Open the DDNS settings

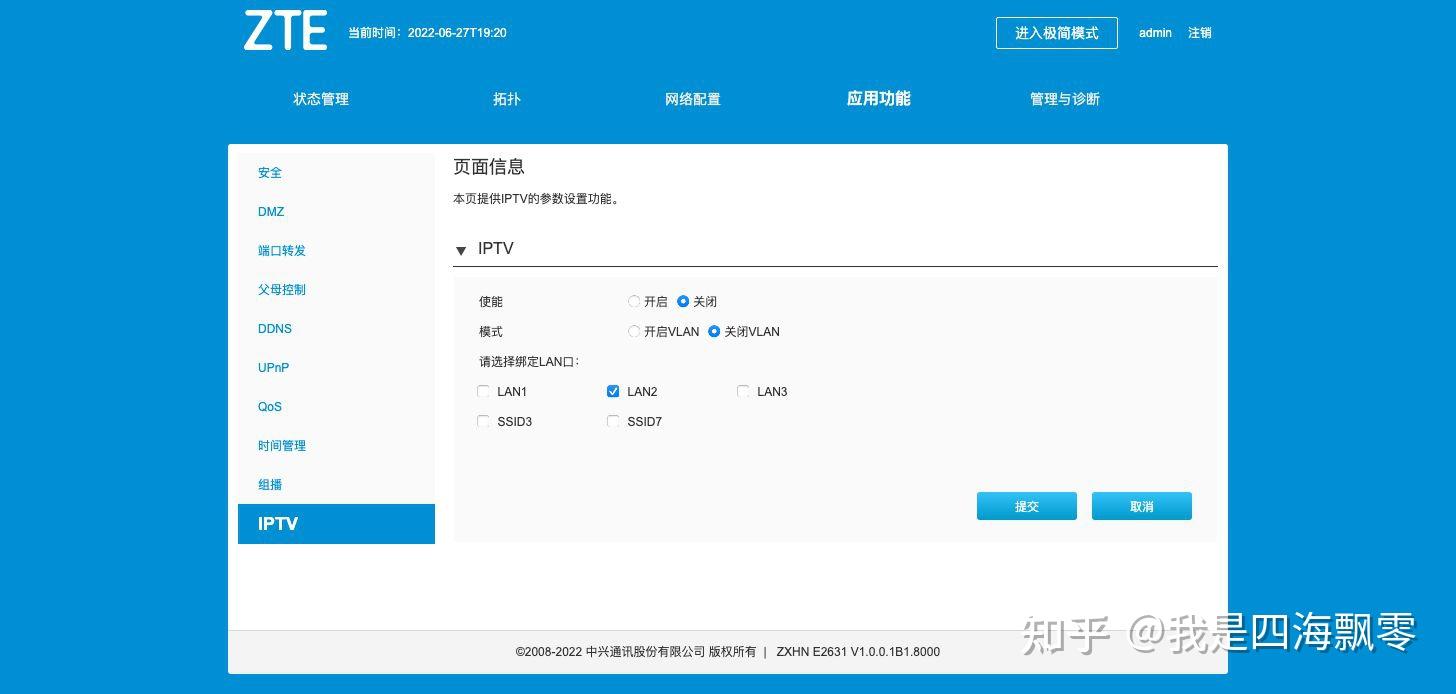coord(274,328)
